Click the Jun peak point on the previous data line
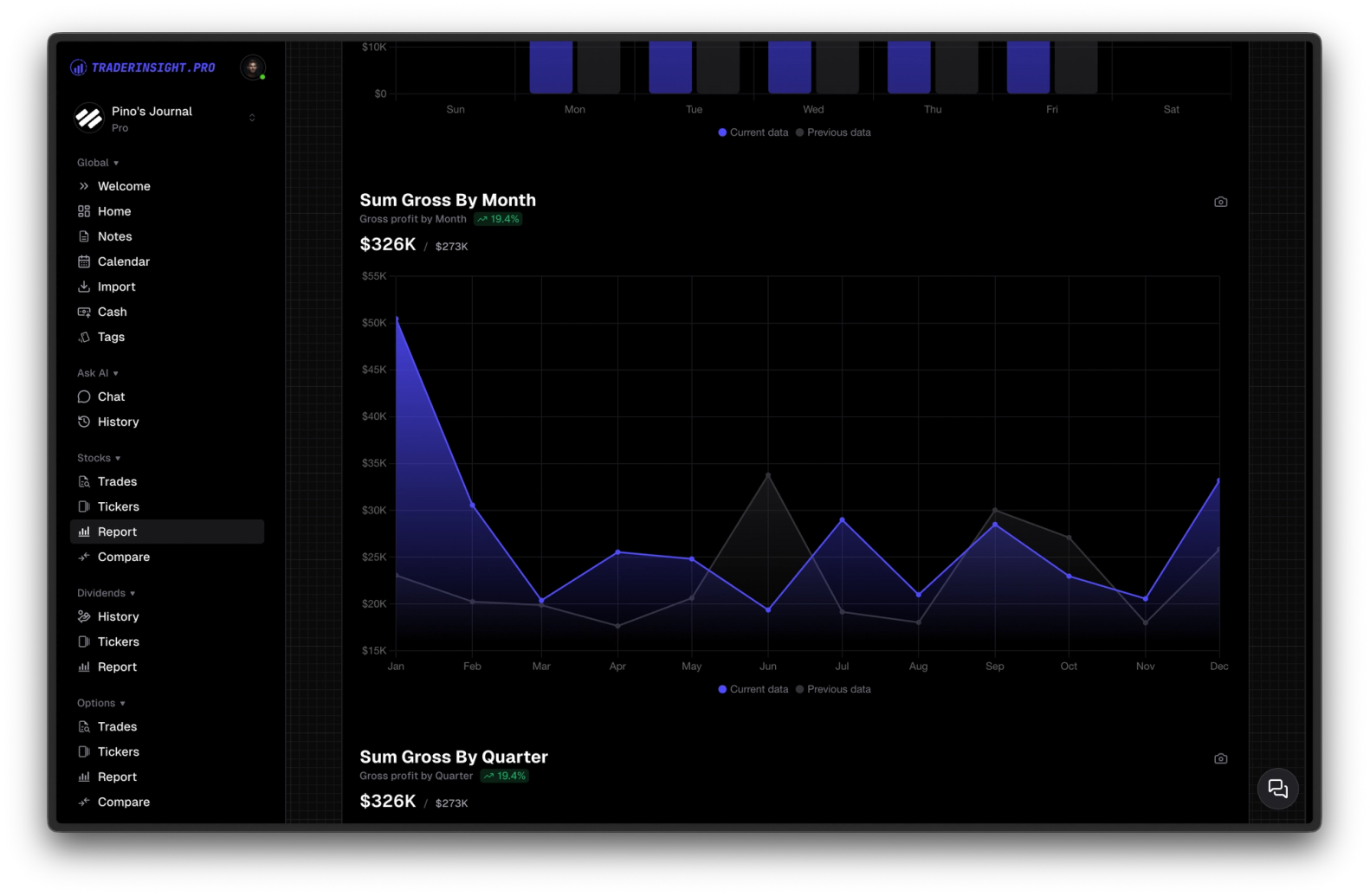The width and height of the screenshot is (1370, 896). (x=768, y=475)
